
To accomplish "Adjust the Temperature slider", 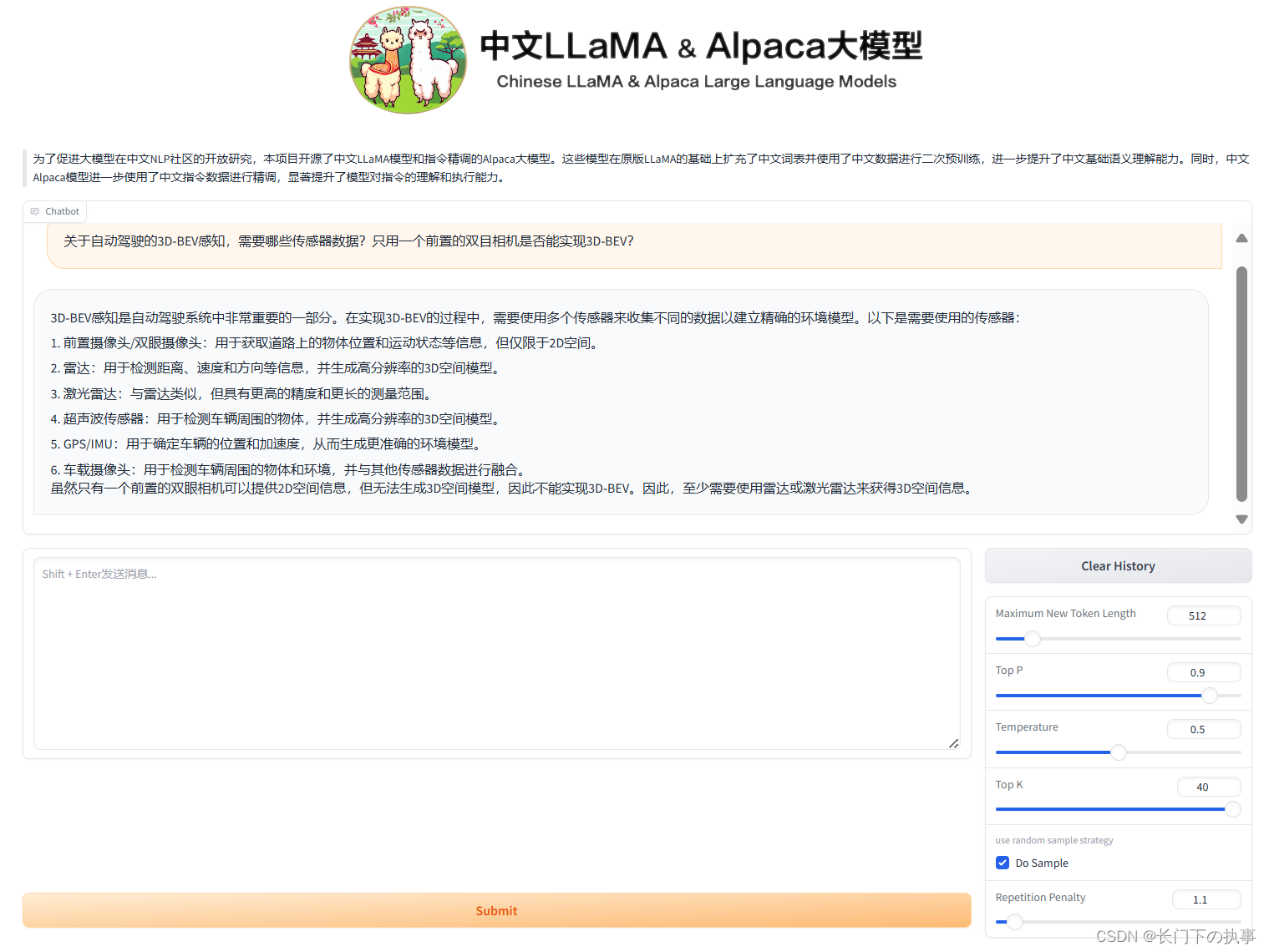I will pyautogui.click(x=1118, y=752).
